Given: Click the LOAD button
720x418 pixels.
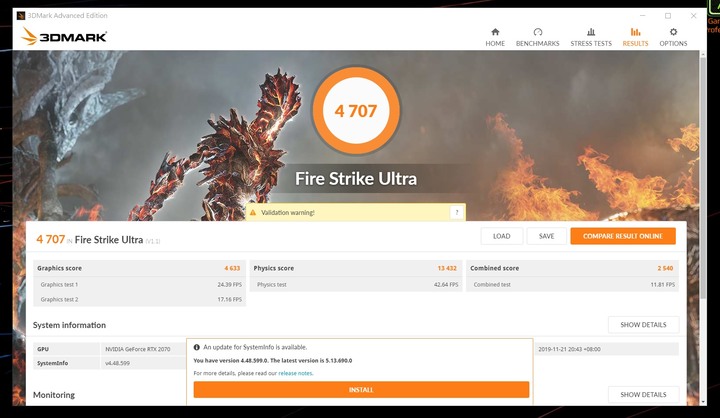Looking at the screenshot, I should coord(501,236).
